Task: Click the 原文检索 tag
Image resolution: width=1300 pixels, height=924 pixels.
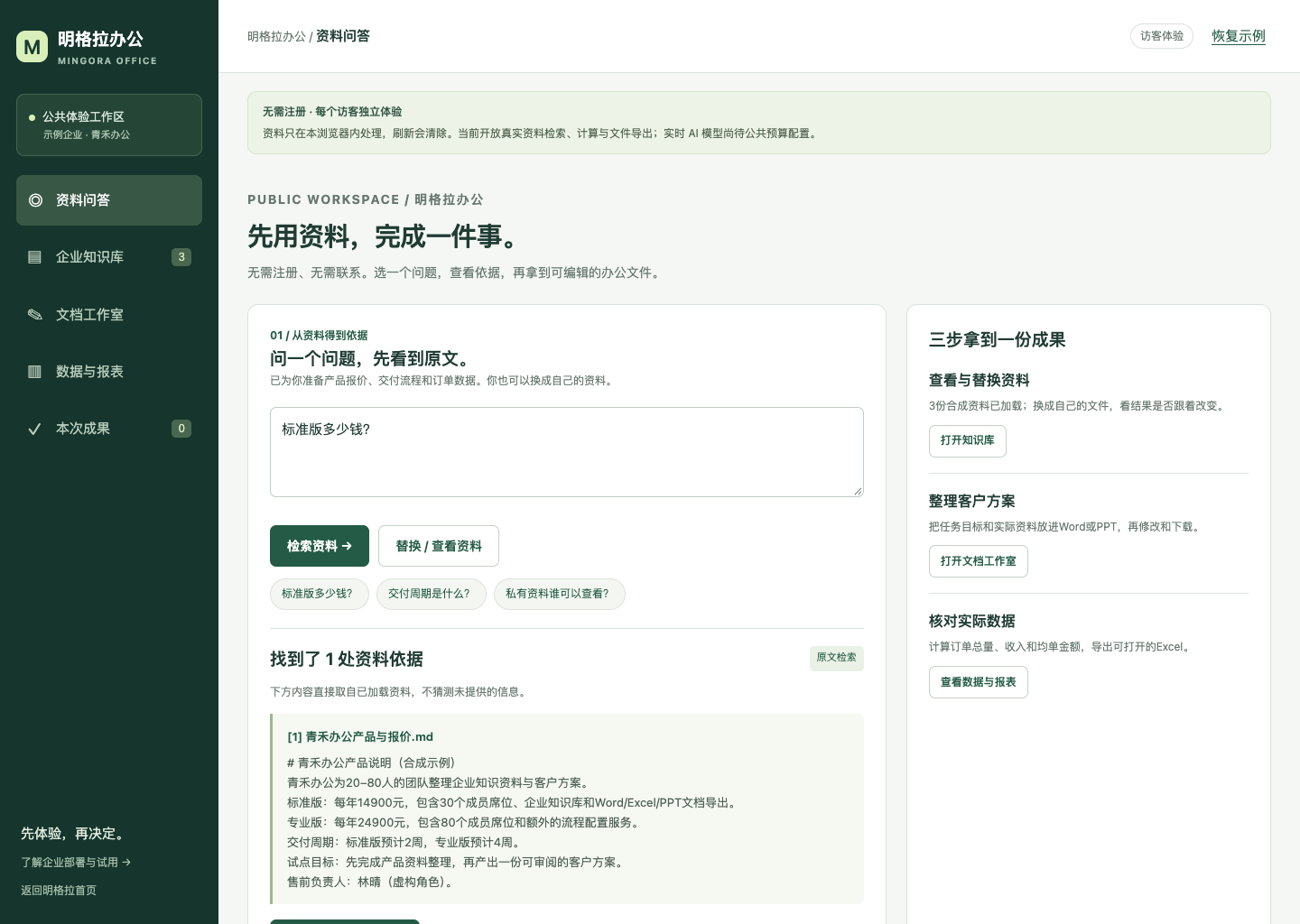Action: [x=836, y=658]
